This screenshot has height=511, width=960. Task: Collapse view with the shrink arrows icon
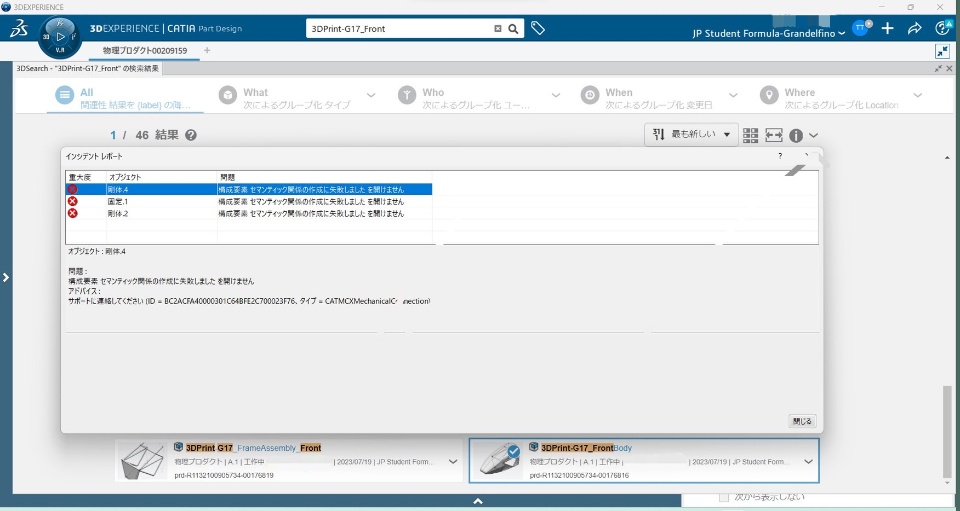pos(942,51)
